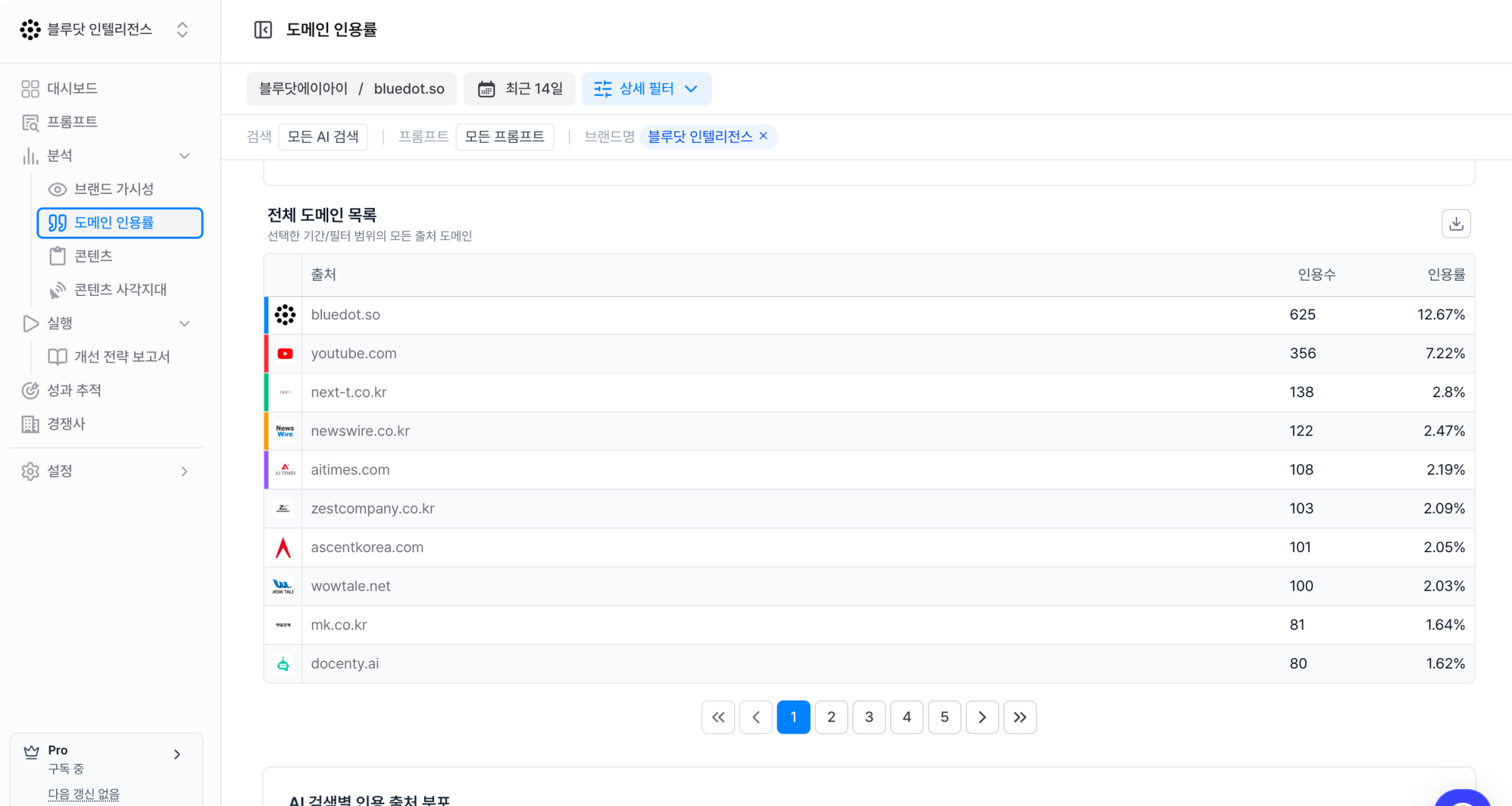Click the 356 citation count for youtube.com
This screenshot has height=806, width=1512.
pyautogui.click(x=1302, y=354)
